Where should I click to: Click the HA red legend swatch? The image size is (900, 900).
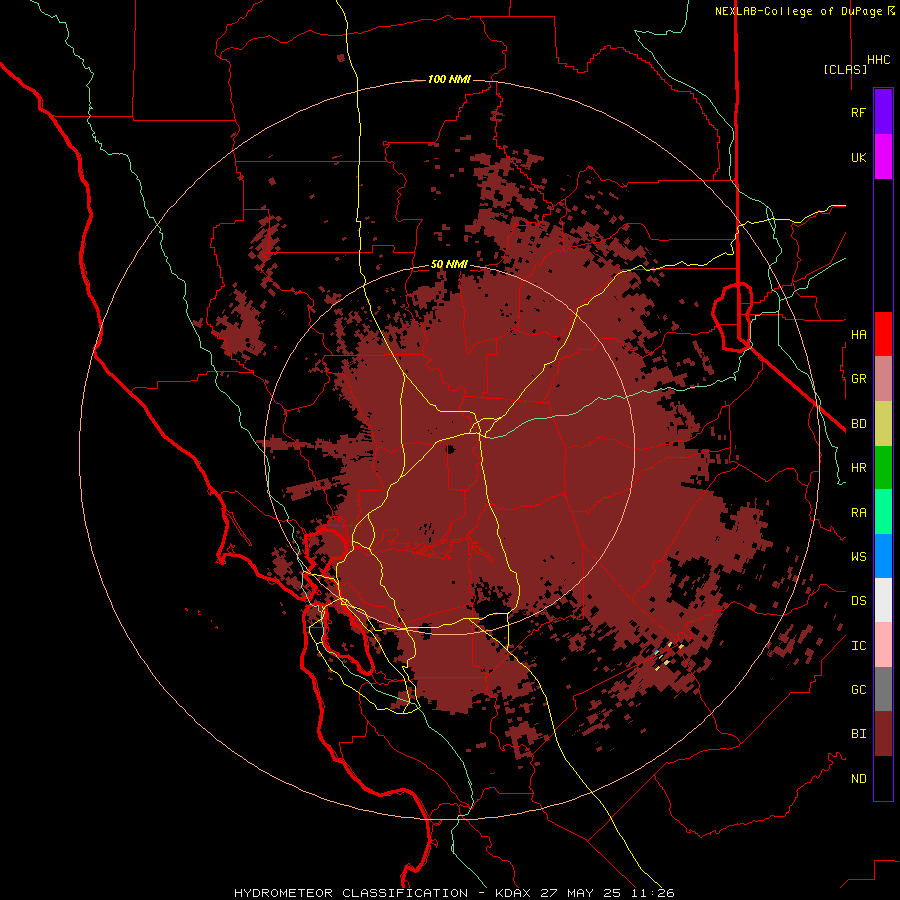click(883, 334)
